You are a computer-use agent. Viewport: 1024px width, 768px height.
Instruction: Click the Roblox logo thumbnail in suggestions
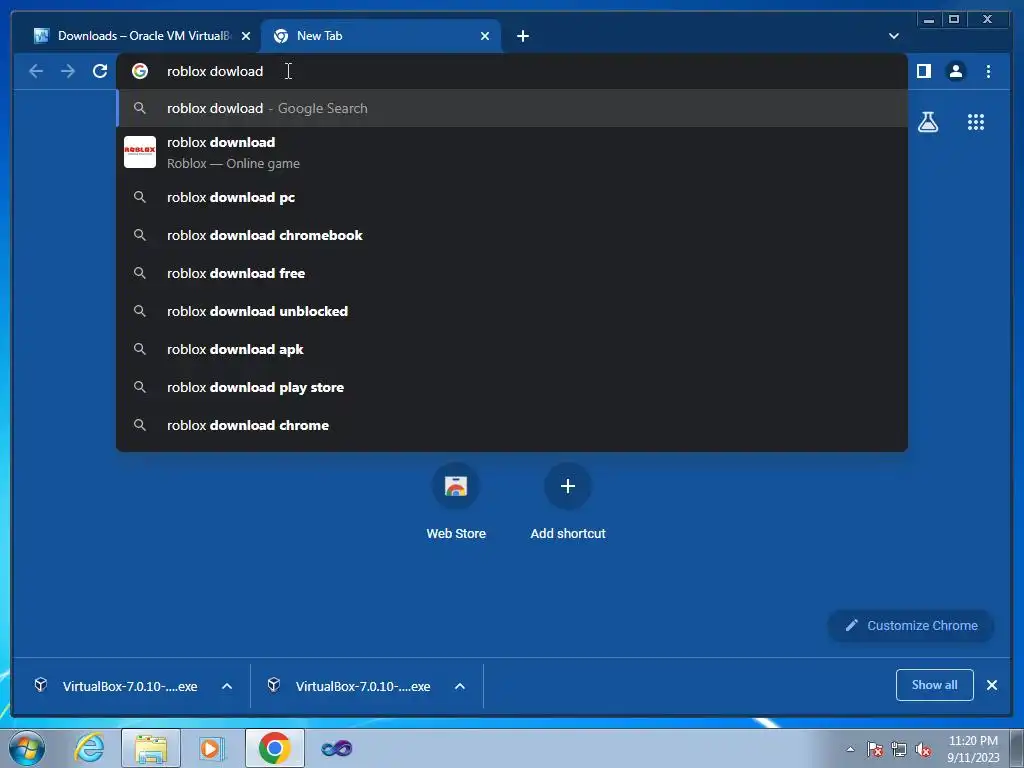click(x=140, y=152)
